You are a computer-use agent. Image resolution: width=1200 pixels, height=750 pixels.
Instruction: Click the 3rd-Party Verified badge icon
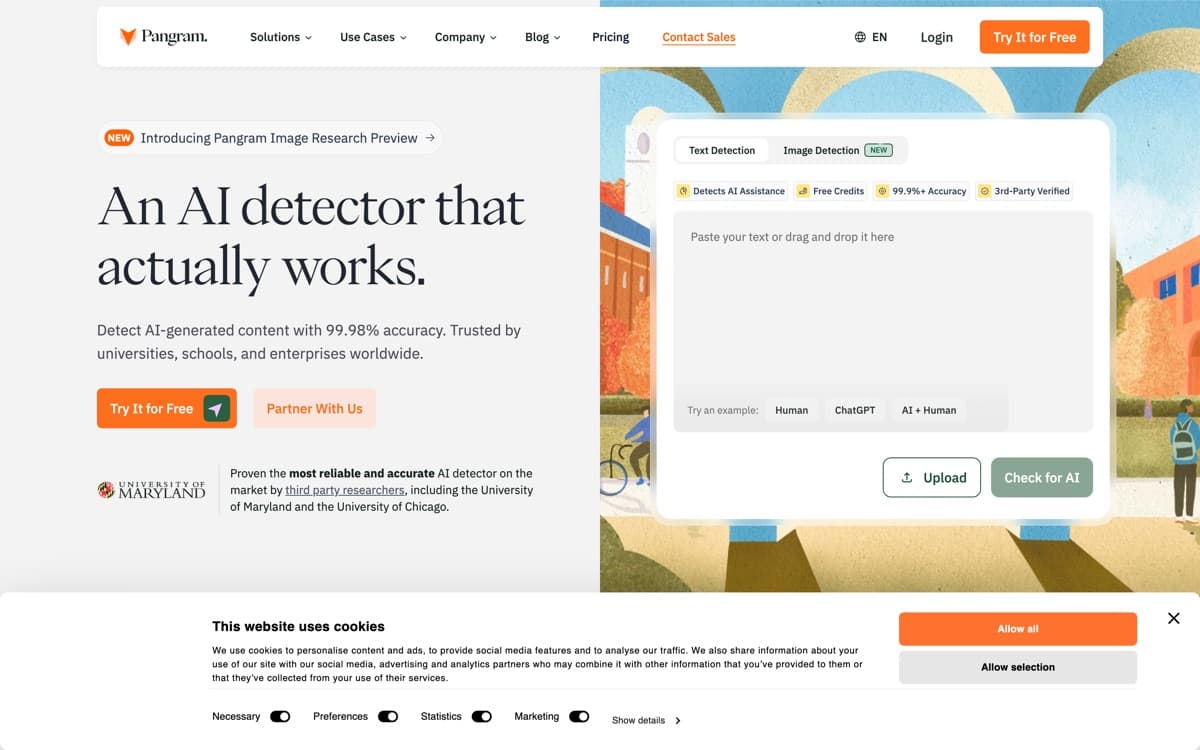coord(984,191)
